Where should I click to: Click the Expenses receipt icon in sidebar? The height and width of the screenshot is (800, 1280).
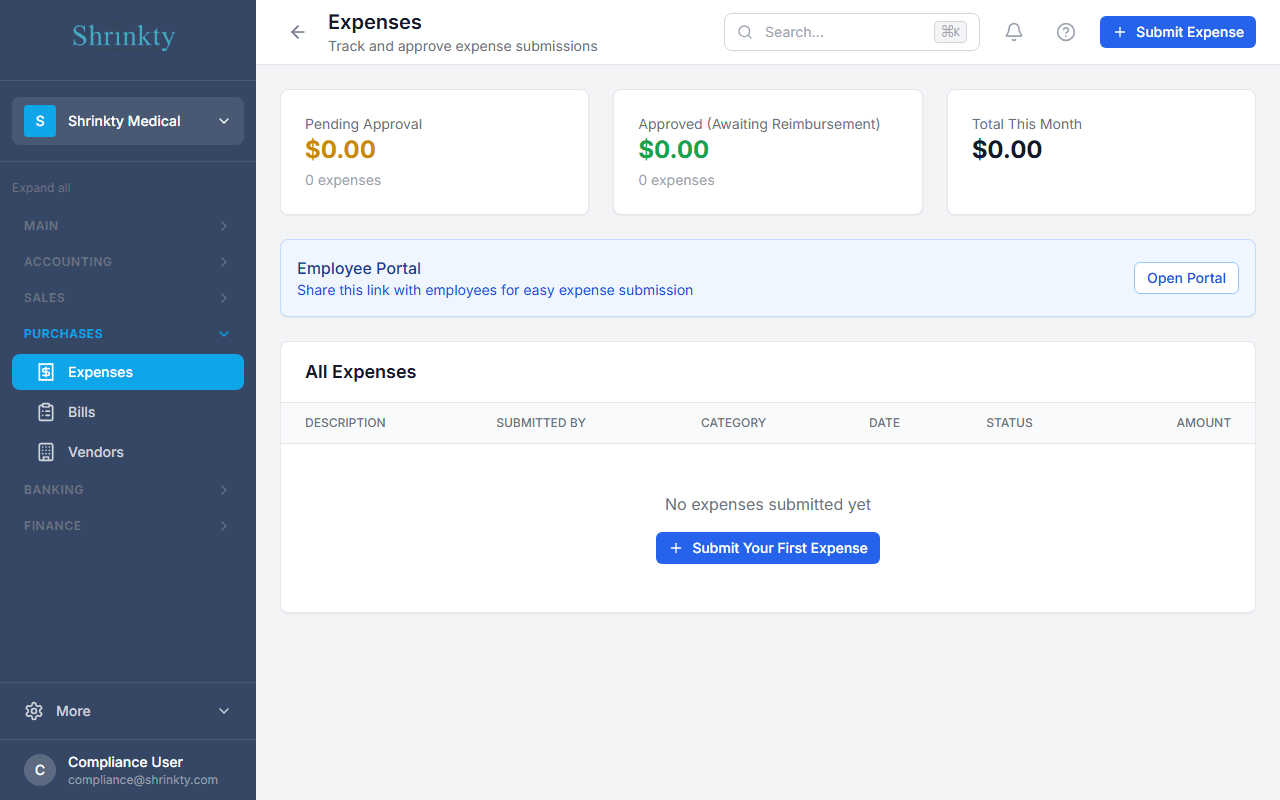pos(46,372)
